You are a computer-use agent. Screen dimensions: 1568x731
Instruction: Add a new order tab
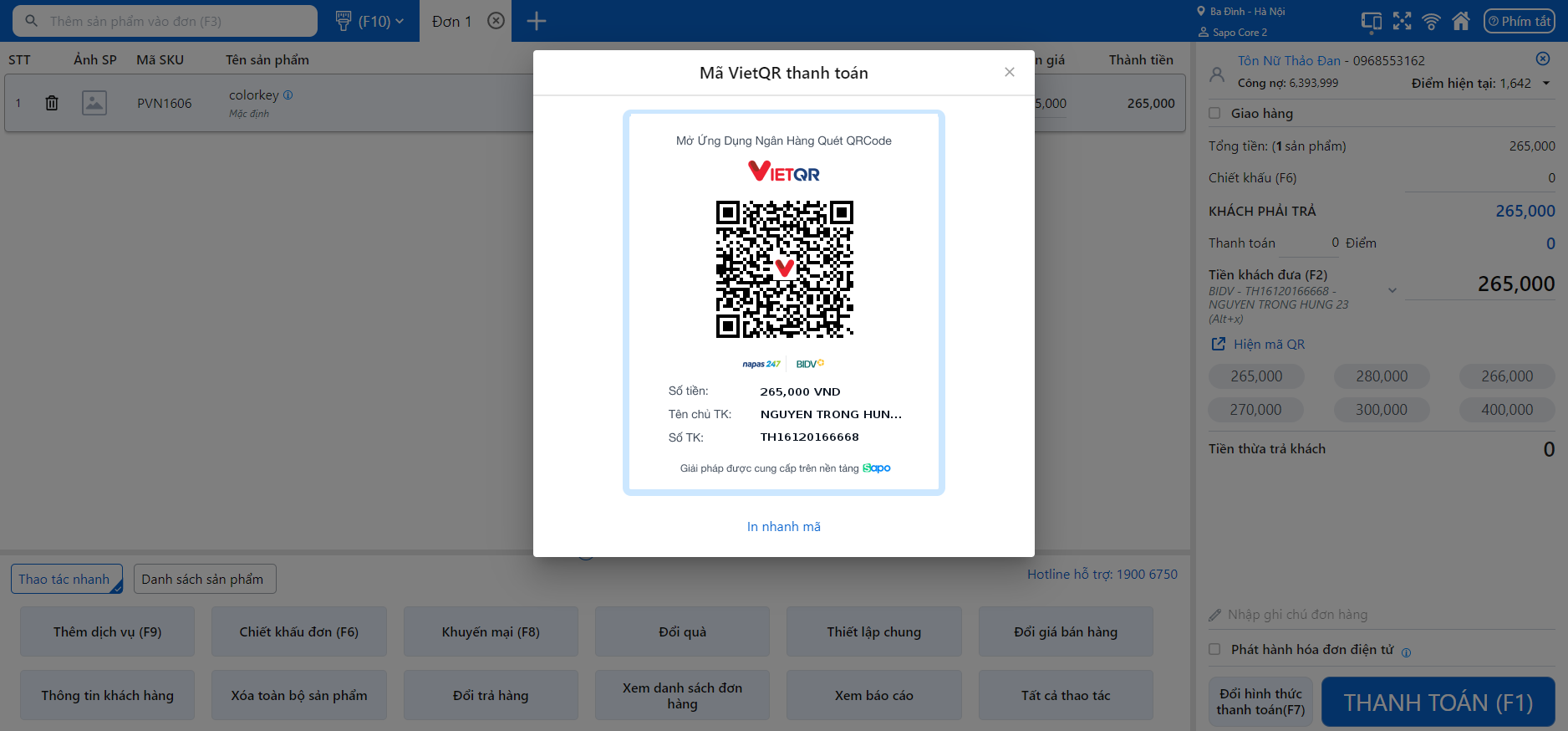537,21
